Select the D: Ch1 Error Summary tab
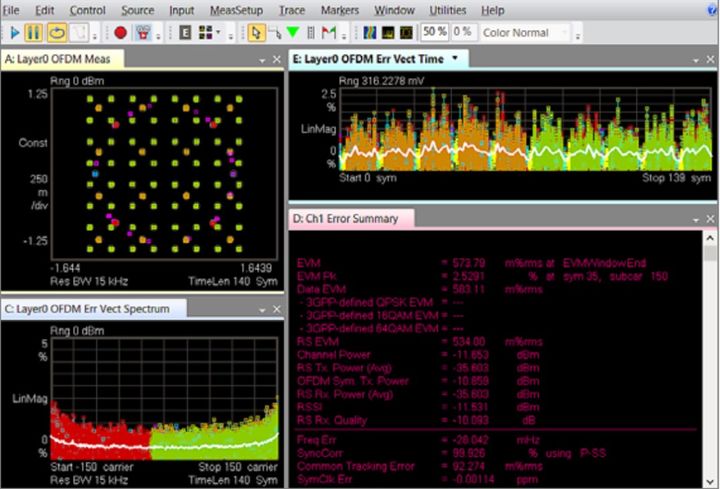 tap(345, 218)
